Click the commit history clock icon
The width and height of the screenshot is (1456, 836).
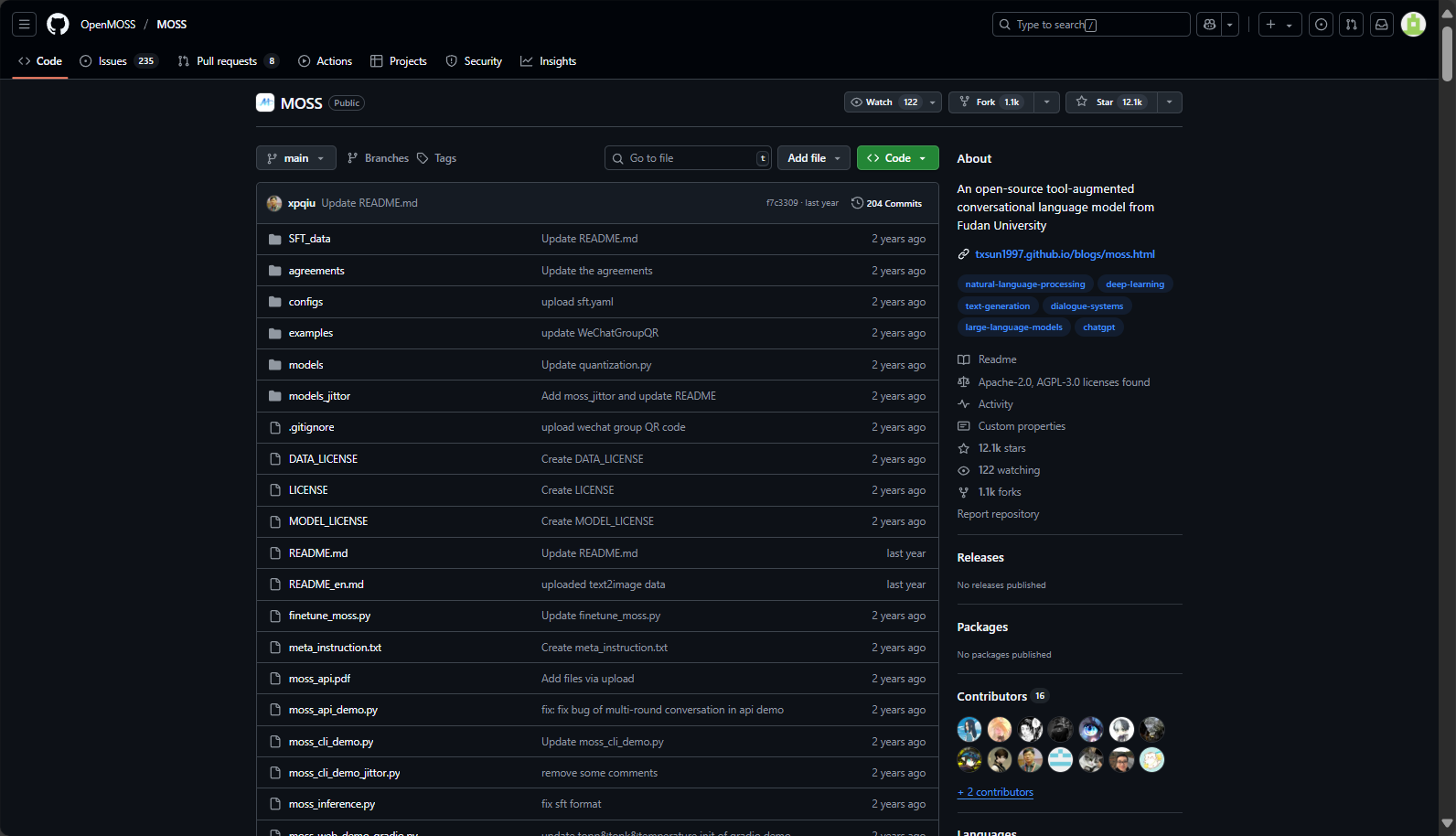pos(857,203)
